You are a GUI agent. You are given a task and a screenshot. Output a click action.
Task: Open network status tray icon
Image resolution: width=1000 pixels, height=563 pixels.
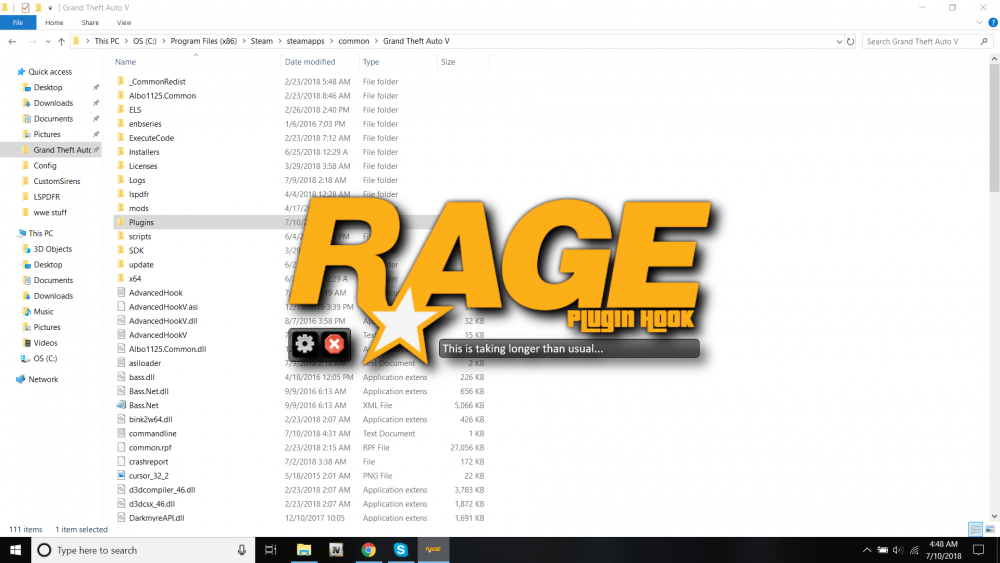click(x=914, y=550)
